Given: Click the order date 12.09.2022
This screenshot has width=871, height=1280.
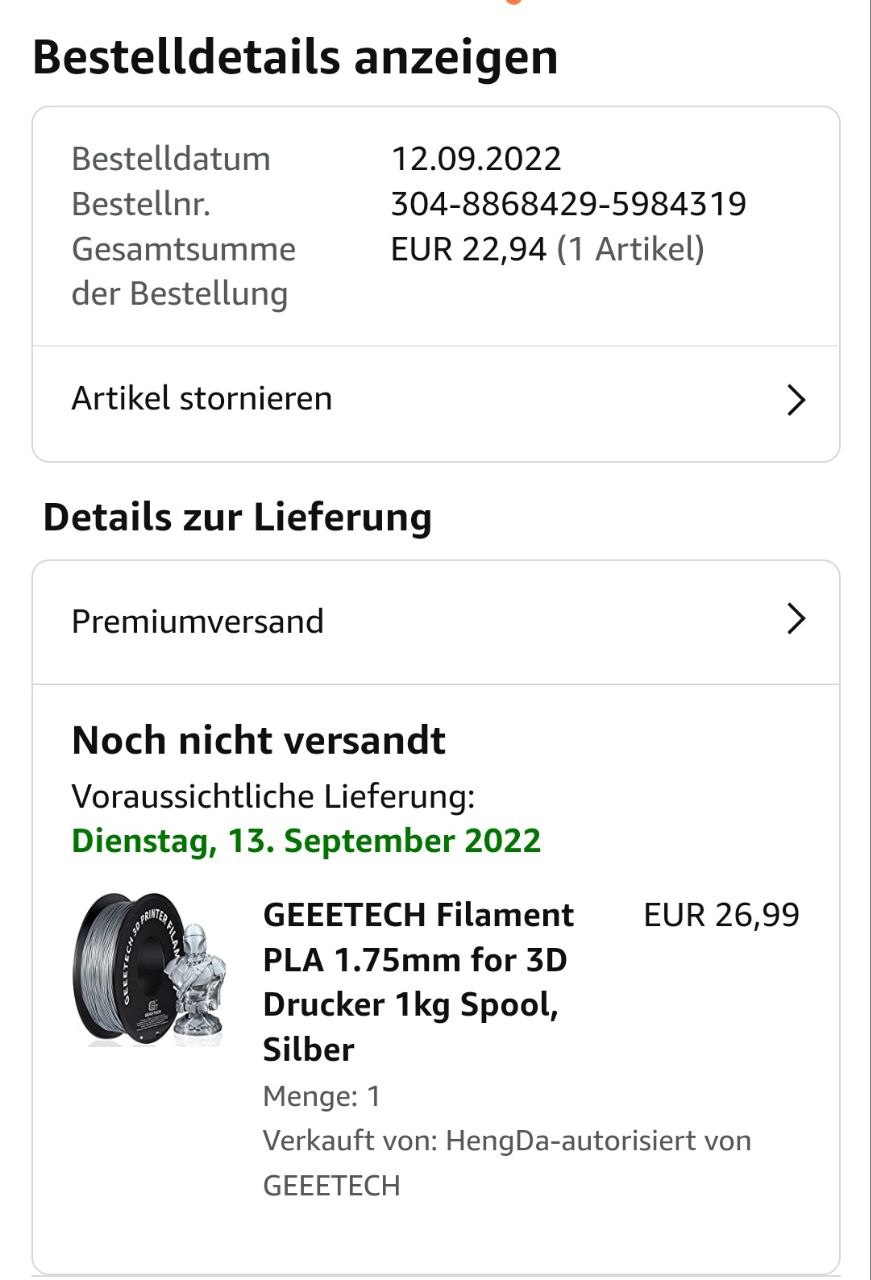Looking at the screenshot, I should 475,159.
